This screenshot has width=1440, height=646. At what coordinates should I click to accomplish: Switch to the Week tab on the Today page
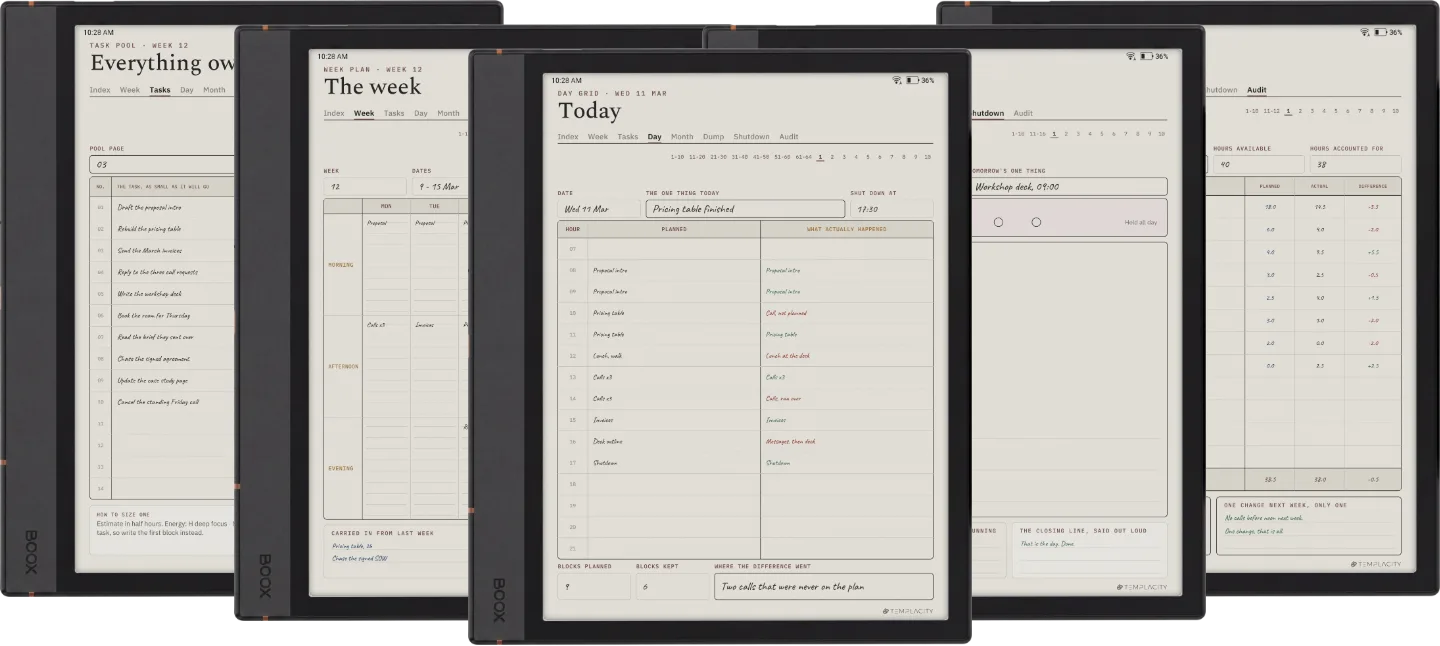(x=598, y=137)
